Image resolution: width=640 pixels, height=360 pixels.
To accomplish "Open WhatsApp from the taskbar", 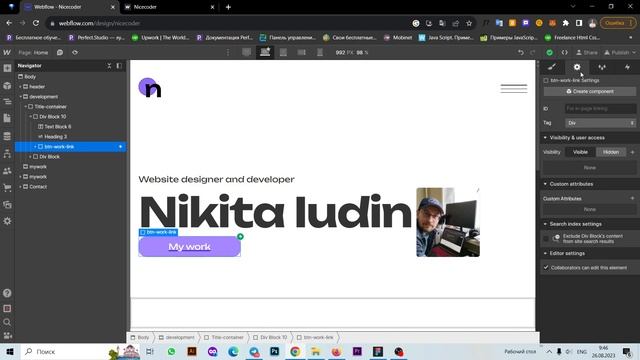I will (171, 351).
